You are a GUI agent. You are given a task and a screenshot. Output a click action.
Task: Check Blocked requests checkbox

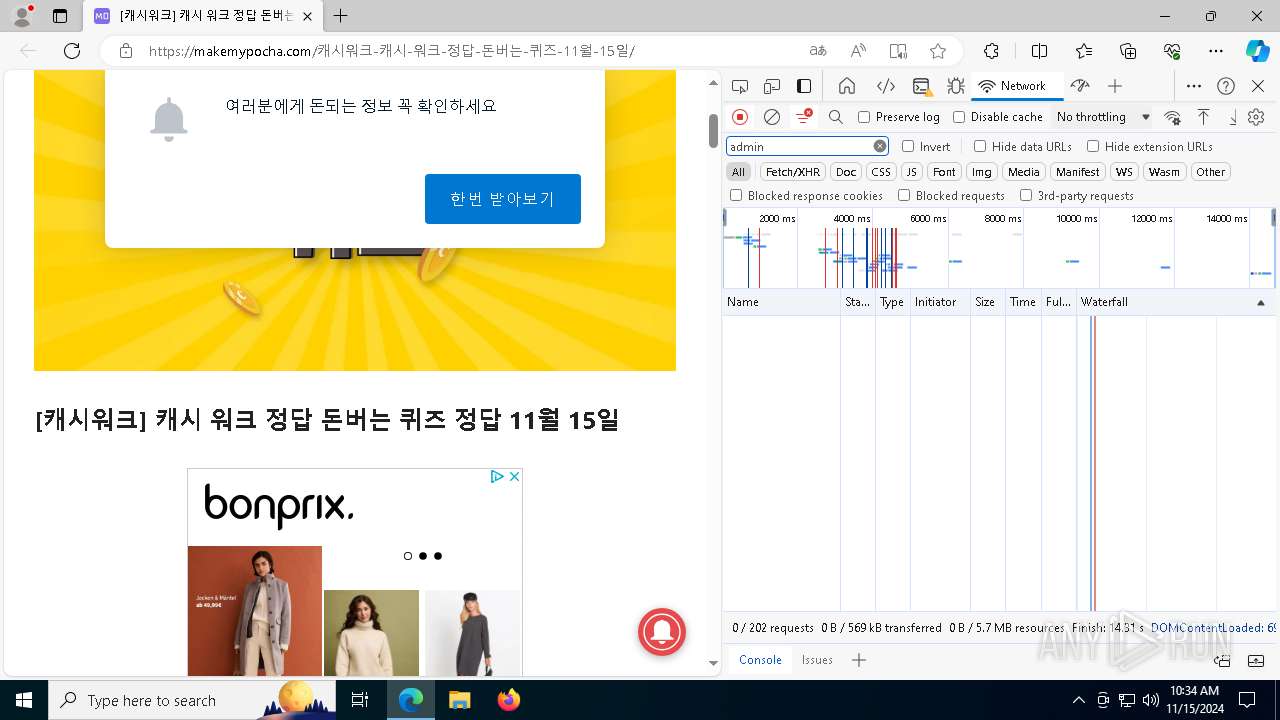pyautogui.click(x=904, y=196)
